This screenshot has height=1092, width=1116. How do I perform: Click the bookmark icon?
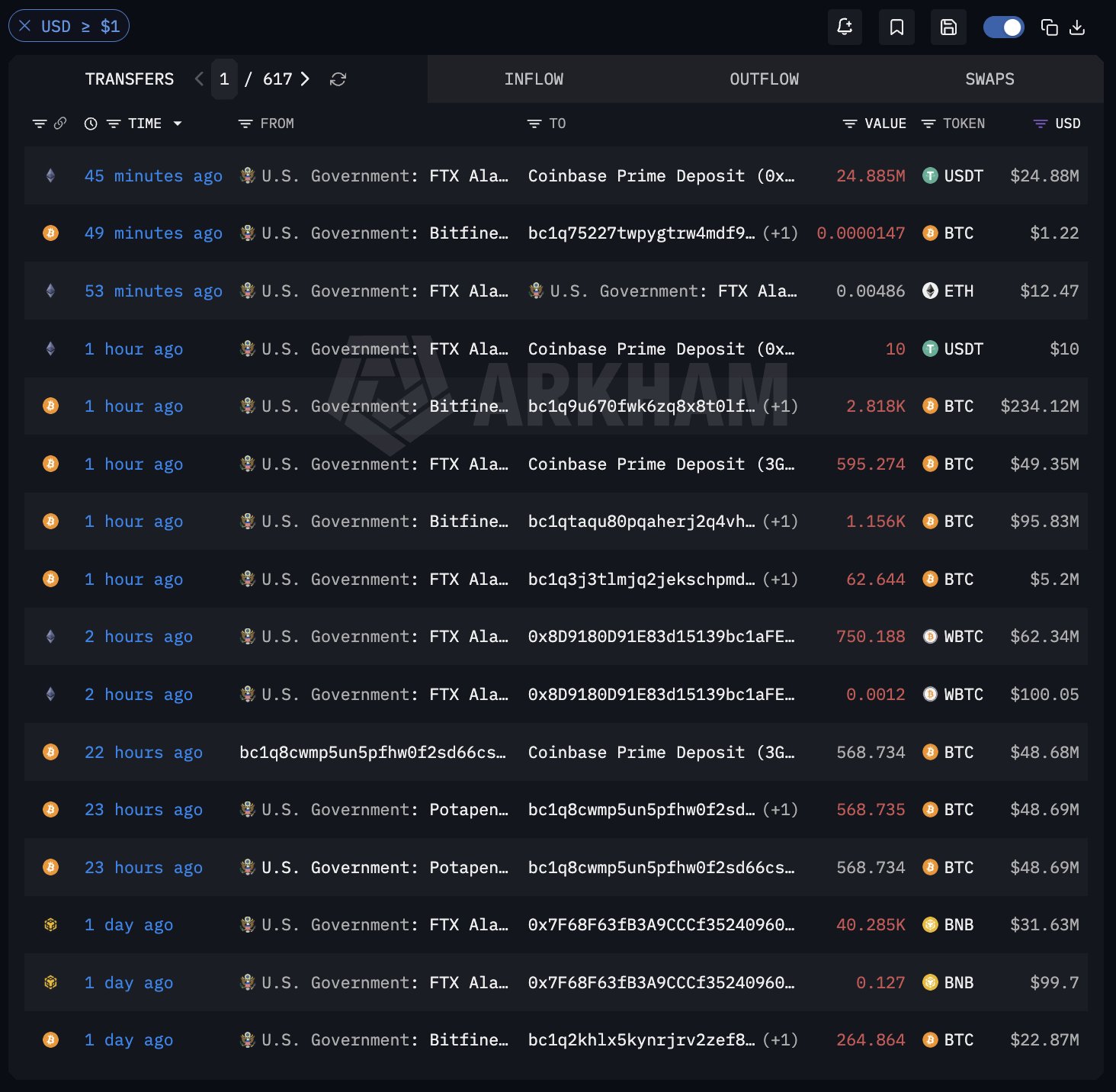click(896, 27)
